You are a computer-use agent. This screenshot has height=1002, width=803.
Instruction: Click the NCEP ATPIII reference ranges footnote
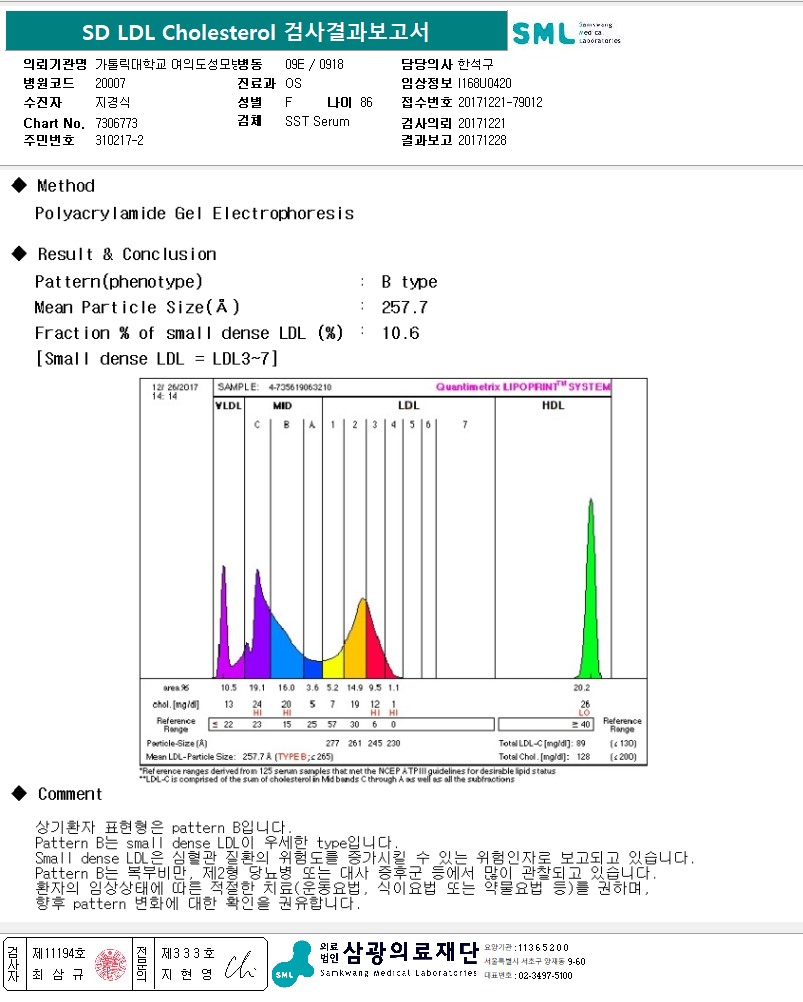348,771
